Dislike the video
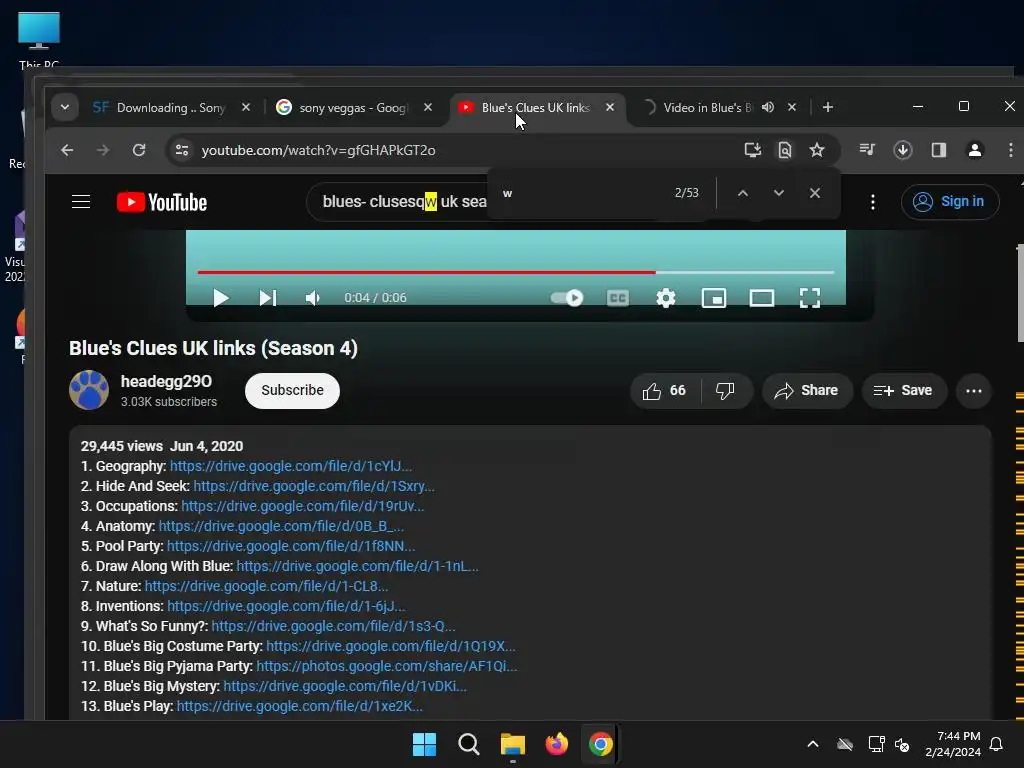This screenshot has height=768, width=1024. [726, 391]
